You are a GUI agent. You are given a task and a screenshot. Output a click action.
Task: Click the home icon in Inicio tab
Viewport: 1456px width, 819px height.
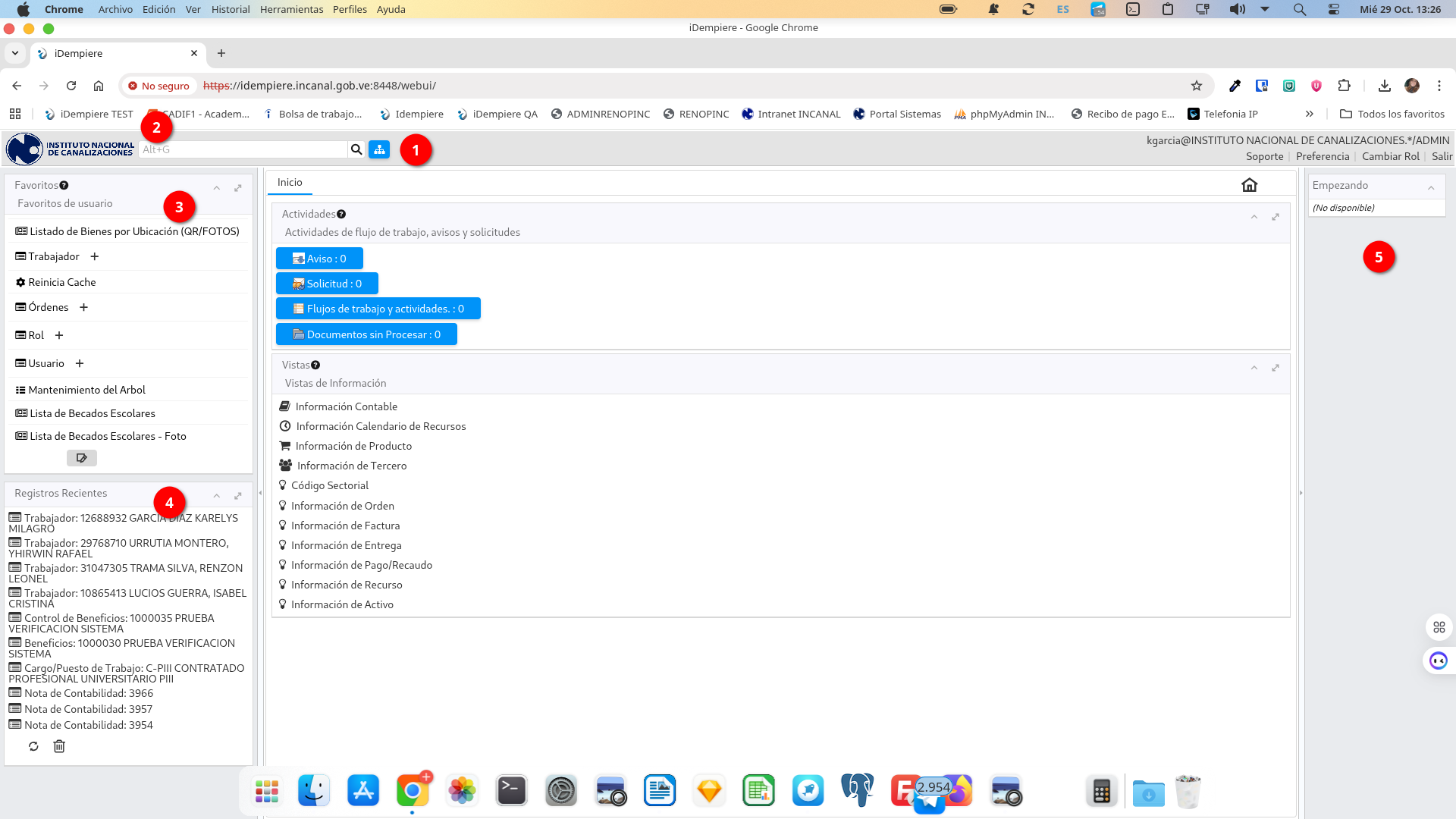pos(1249,184)
